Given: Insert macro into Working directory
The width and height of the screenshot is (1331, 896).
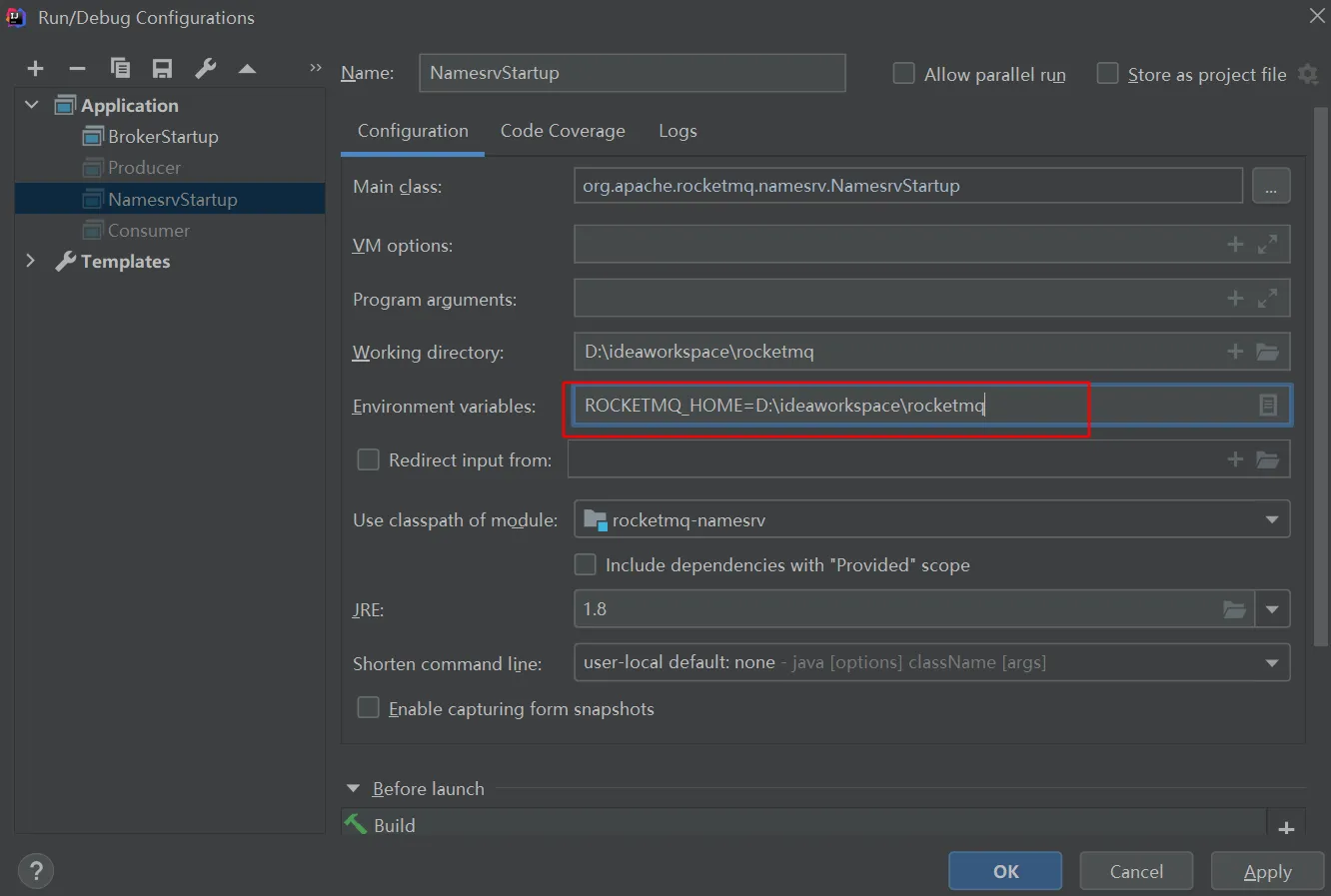Looking at the screenshot, I should (x=1235, y=352).
